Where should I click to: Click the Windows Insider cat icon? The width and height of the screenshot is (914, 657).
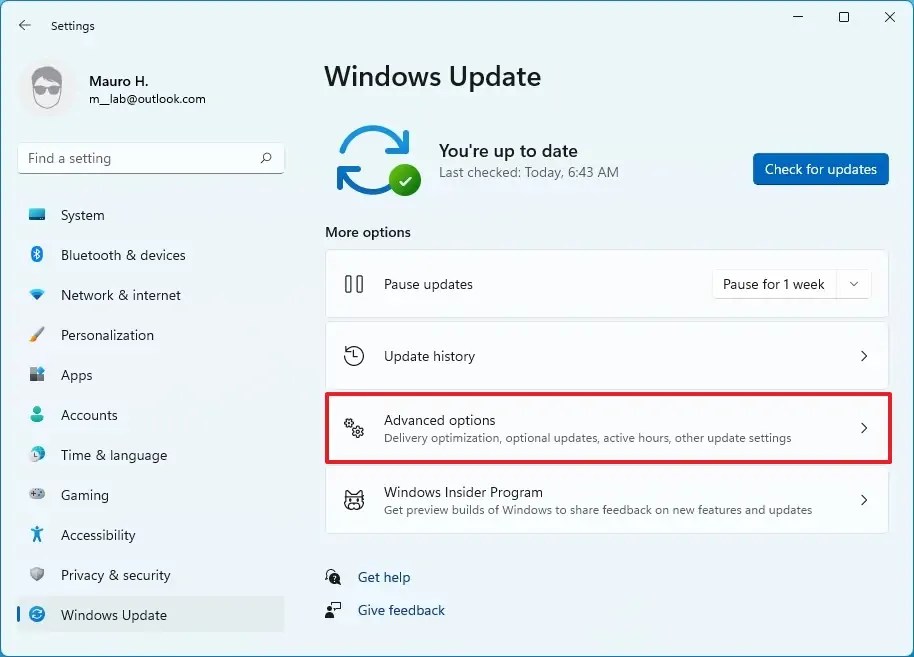point(354,500)
